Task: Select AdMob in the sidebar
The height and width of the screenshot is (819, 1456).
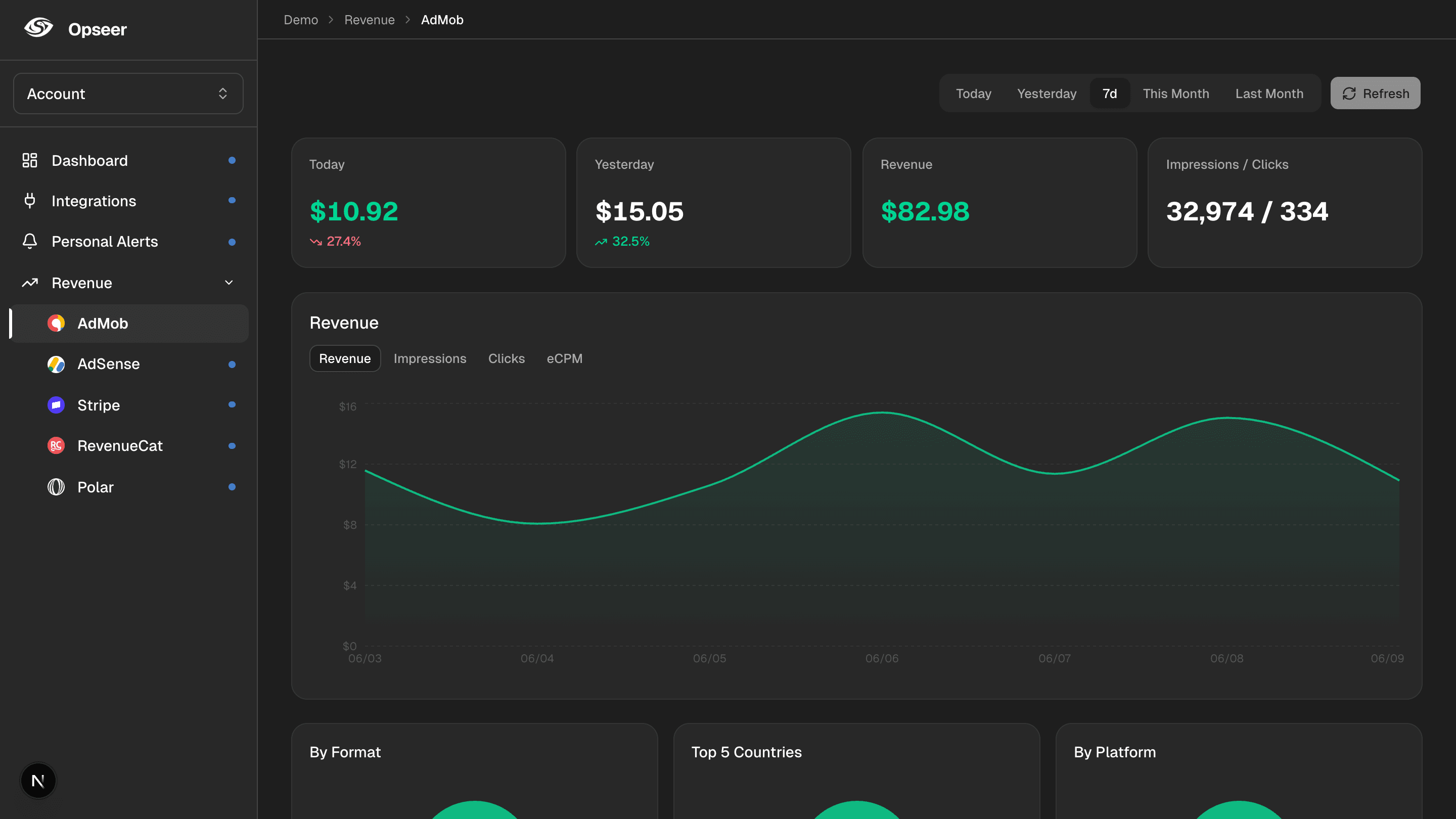Action: [129, 324]
